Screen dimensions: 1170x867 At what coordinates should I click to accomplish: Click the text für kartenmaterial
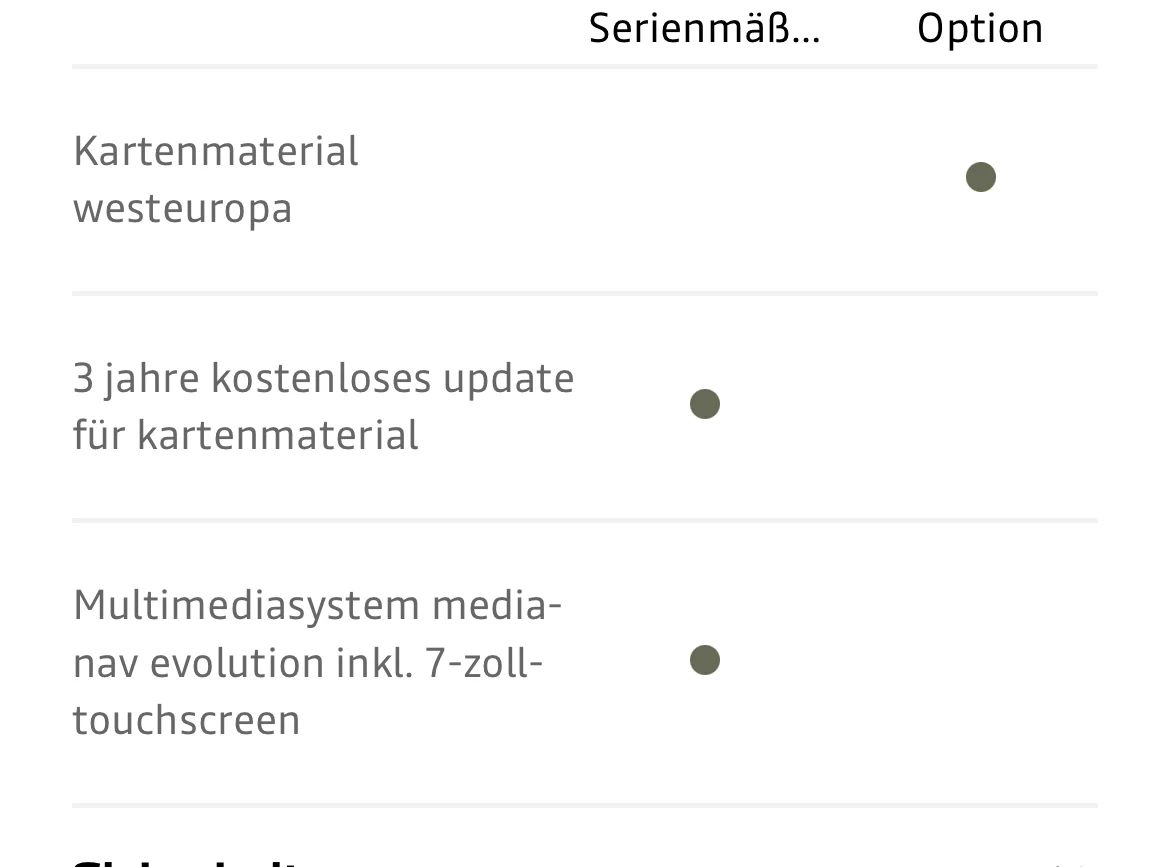point(245,434)
